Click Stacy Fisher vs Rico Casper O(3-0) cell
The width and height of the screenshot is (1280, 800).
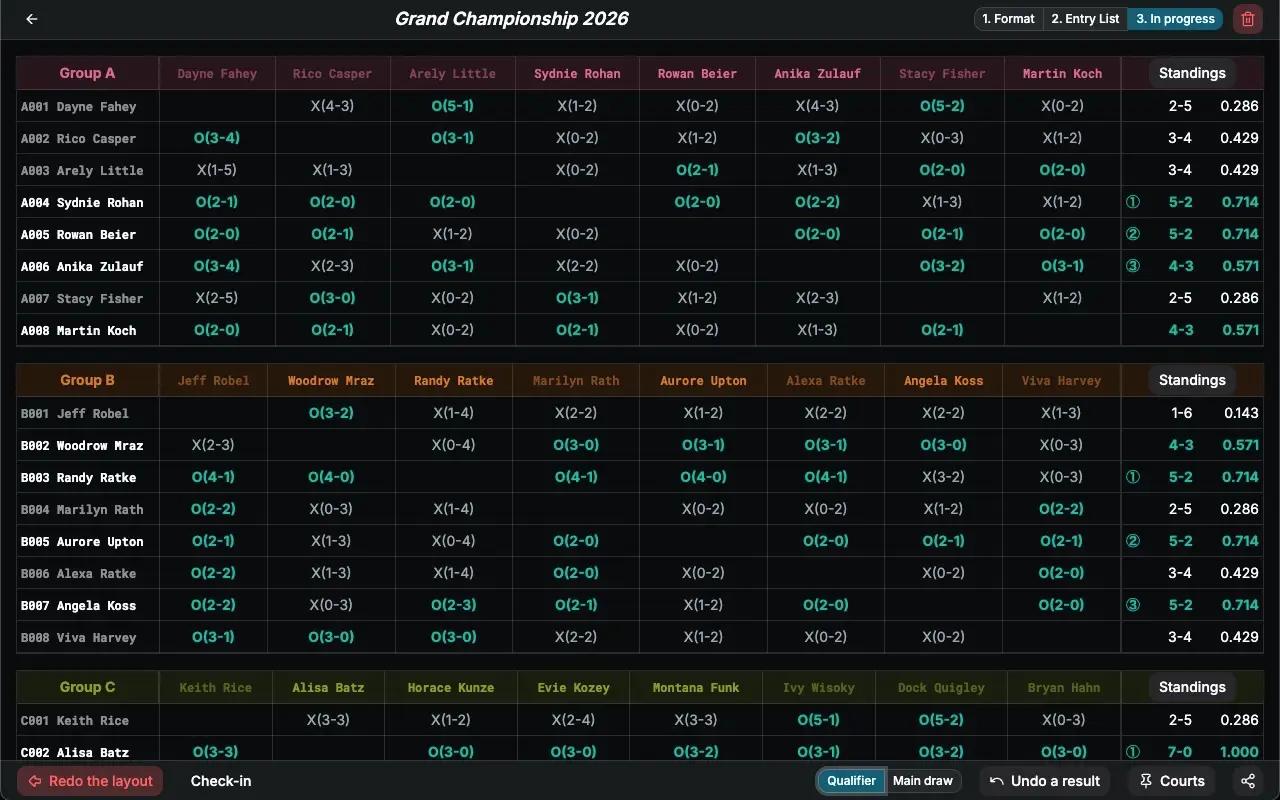pyautogui.click(x=333, y=298)
